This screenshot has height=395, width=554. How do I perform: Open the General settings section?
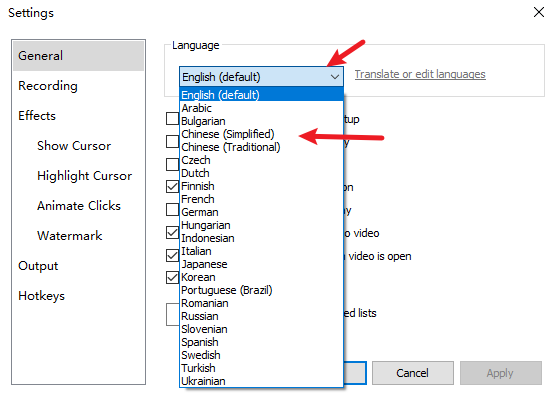tap(78, 56)
